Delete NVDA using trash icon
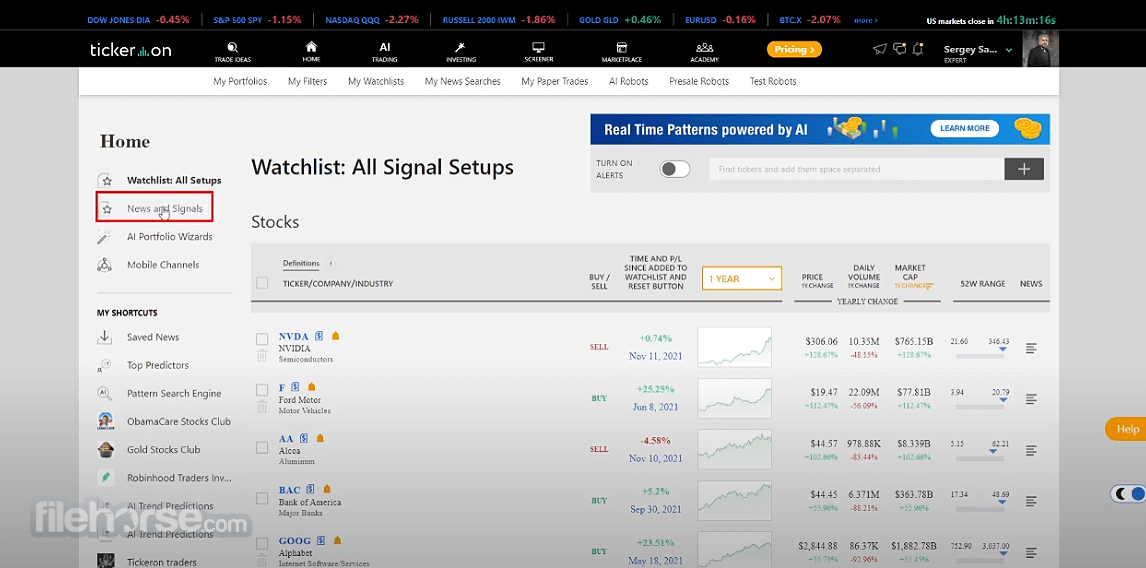Viewport: 1146px width, 568px height. pyautogui.click(x=262, y=356)
